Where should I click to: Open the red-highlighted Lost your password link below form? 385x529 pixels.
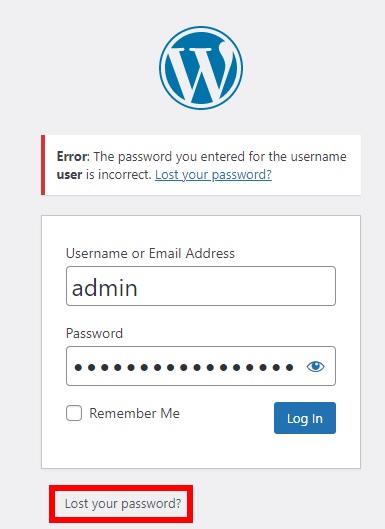(123, 504)
